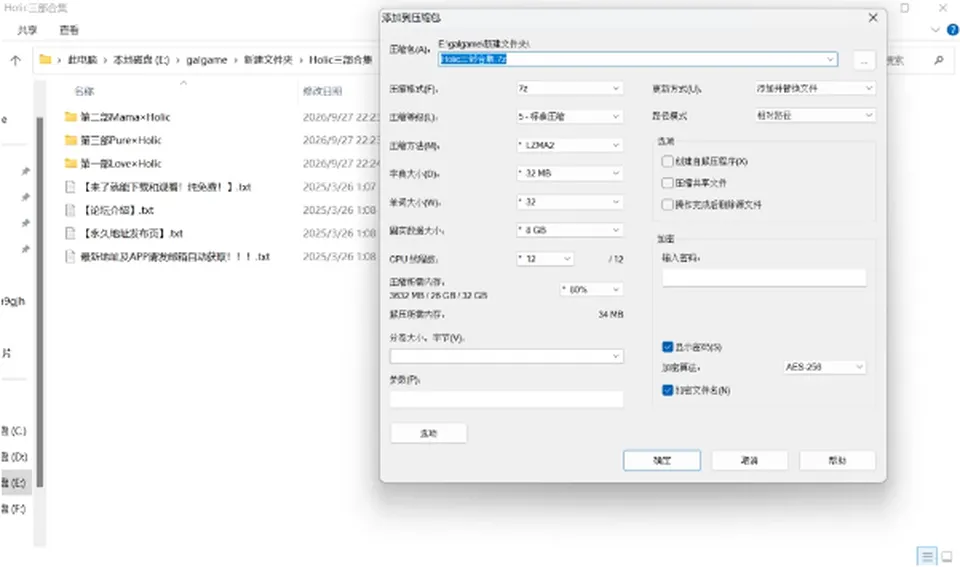Viewport: 960px width, 567px height.
Task: Open the 共享 menu in Explorer
Action: [x=27, y=29]
